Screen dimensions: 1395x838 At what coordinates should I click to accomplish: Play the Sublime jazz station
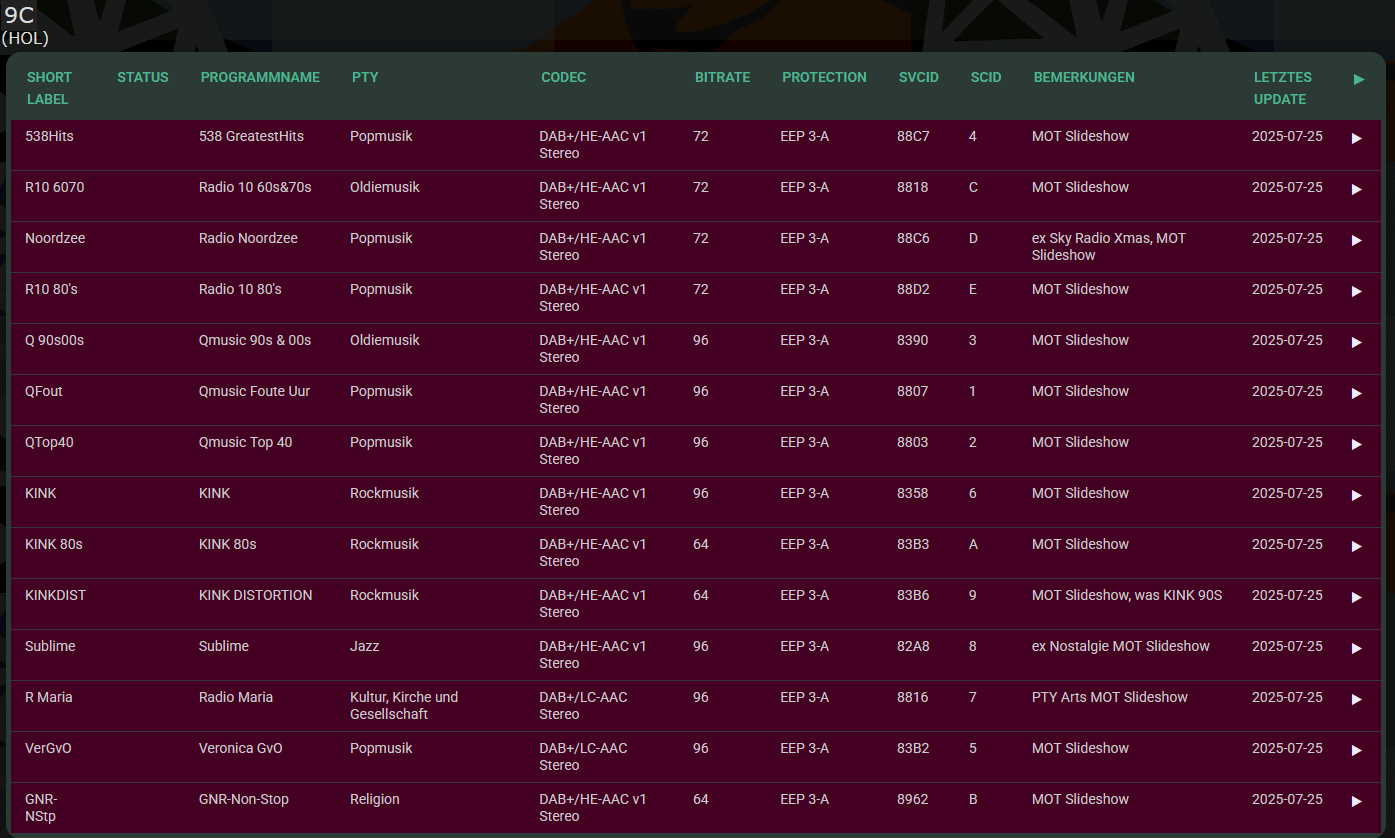(x=1356, y=648)
